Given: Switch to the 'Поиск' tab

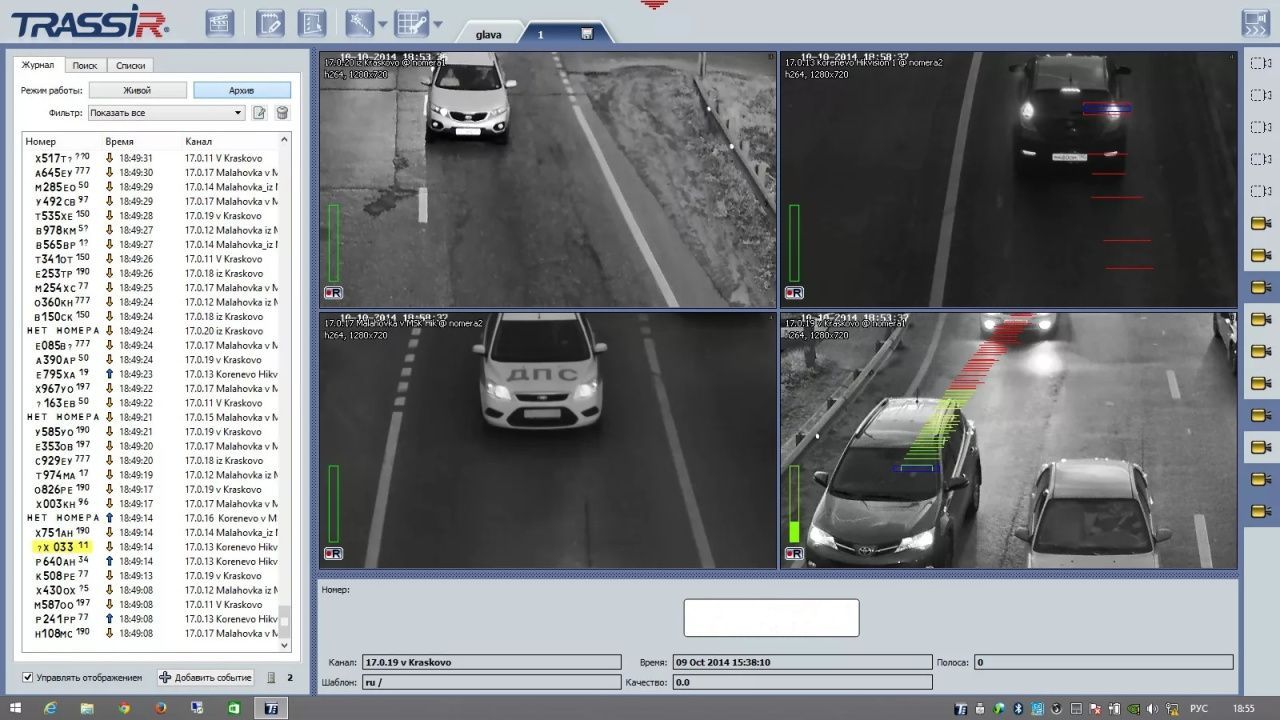Looking at the screenshot, I should (85, 66).
